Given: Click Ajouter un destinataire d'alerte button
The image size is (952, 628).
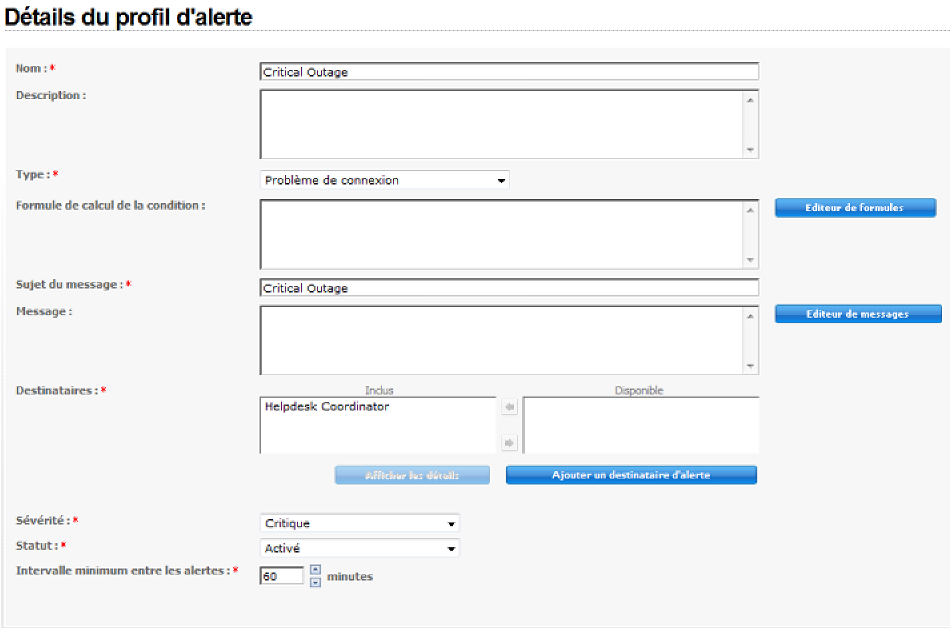Looking at the screenshot, I should pyautogui.click(x=631, y=475).
